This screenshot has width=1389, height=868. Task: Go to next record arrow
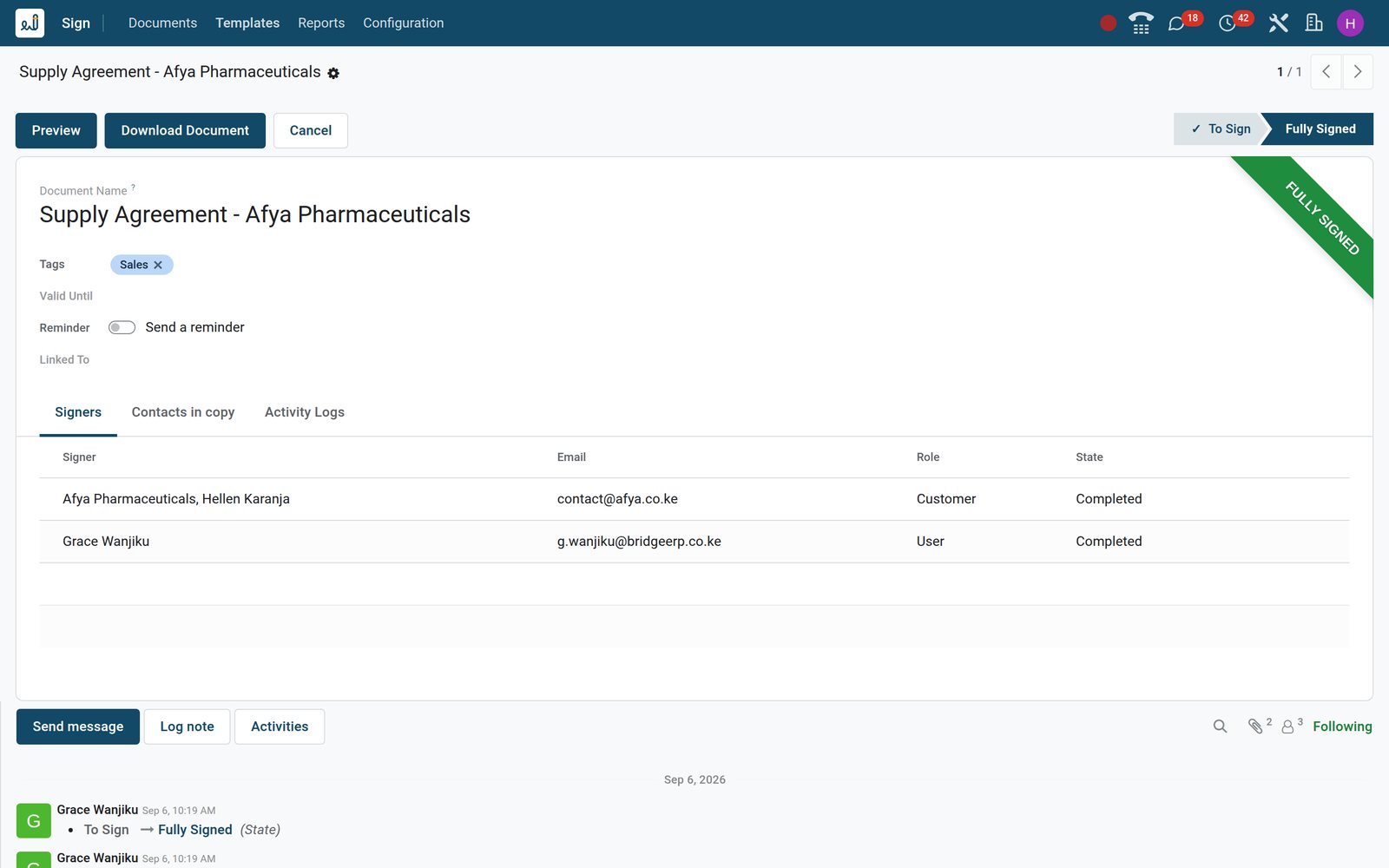point(1358,72)
